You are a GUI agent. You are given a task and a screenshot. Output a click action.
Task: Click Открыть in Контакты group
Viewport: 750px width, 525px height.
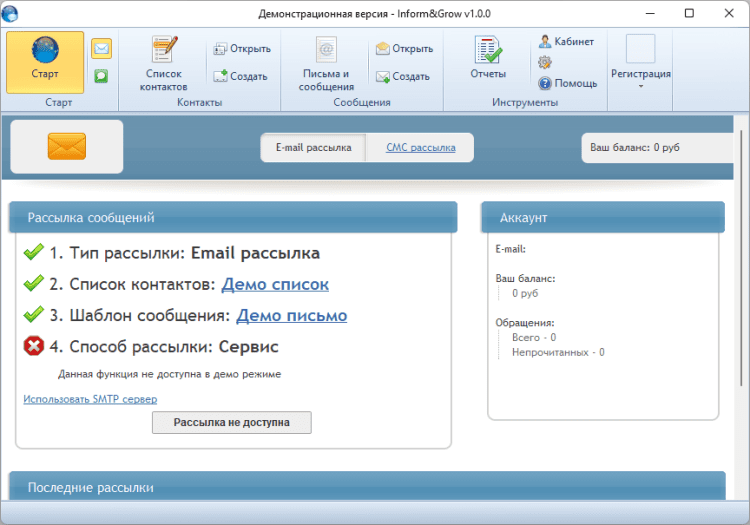point(242,48)
